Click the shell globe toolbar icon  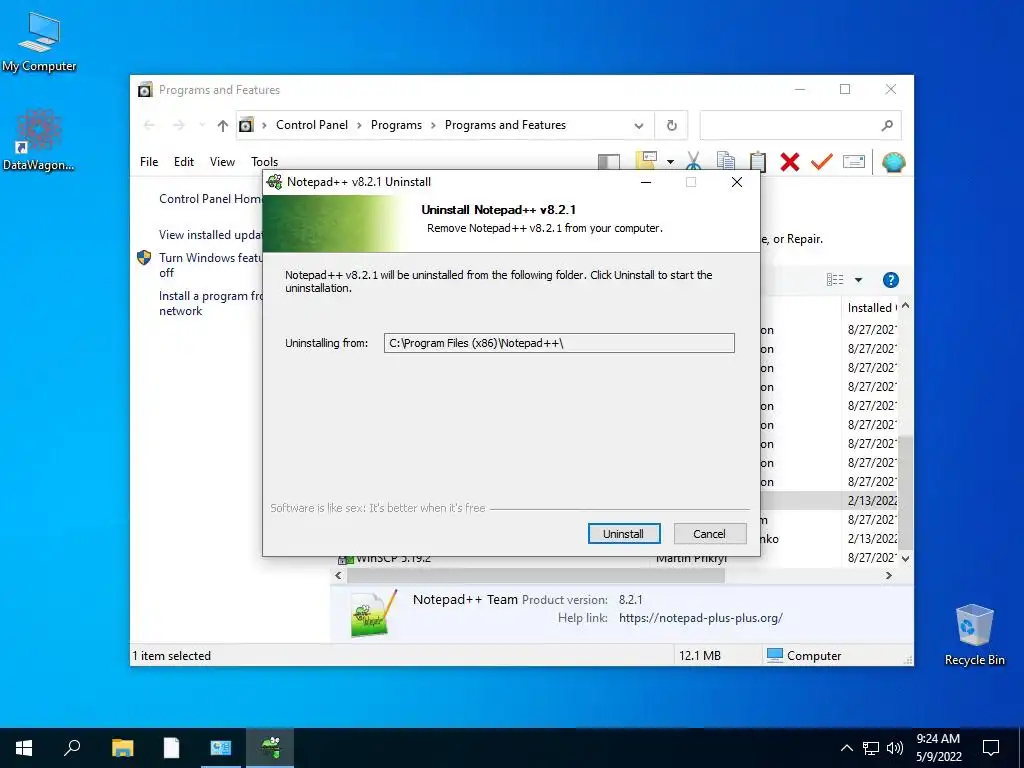coord(893,161)
